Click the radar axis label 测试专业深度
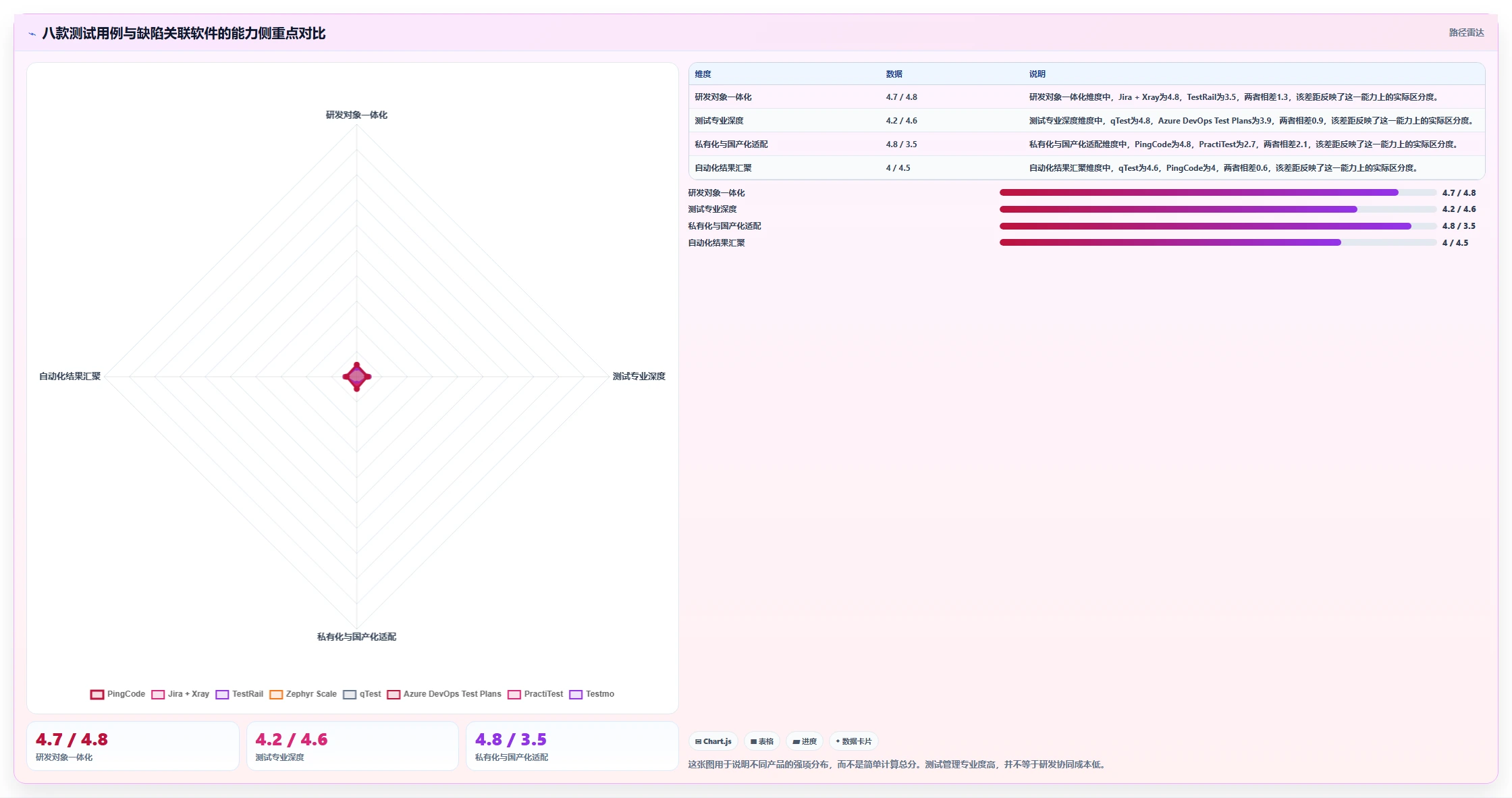The width and height of the screenshot is (1512, 798). (639, 376)
